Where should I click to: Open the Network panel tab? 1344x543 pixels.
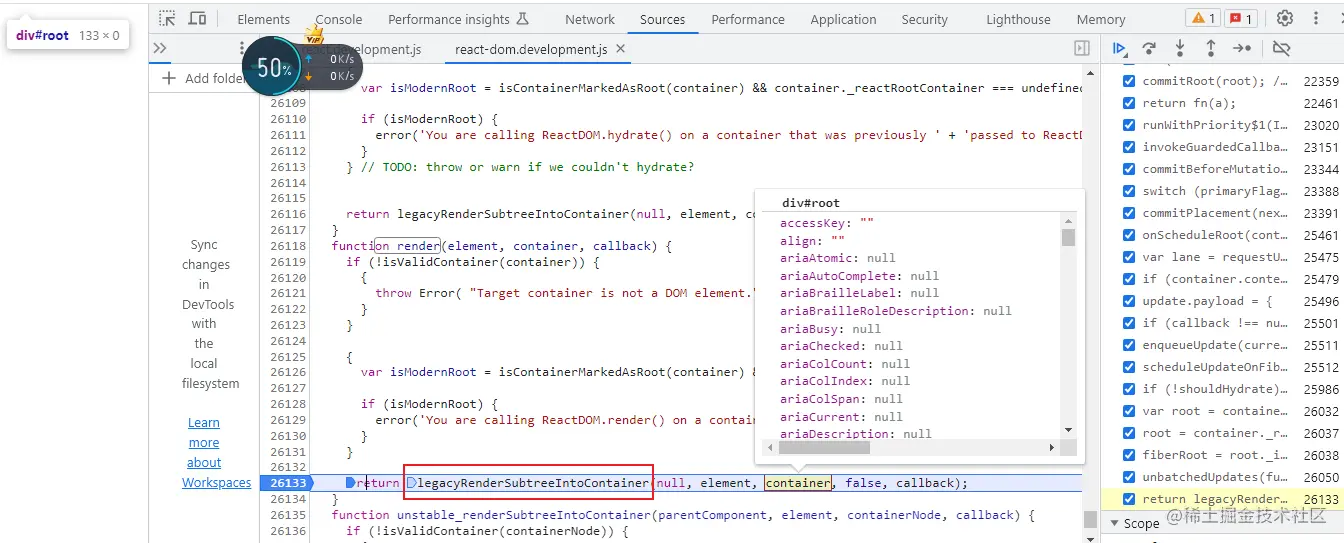point(590,19)
